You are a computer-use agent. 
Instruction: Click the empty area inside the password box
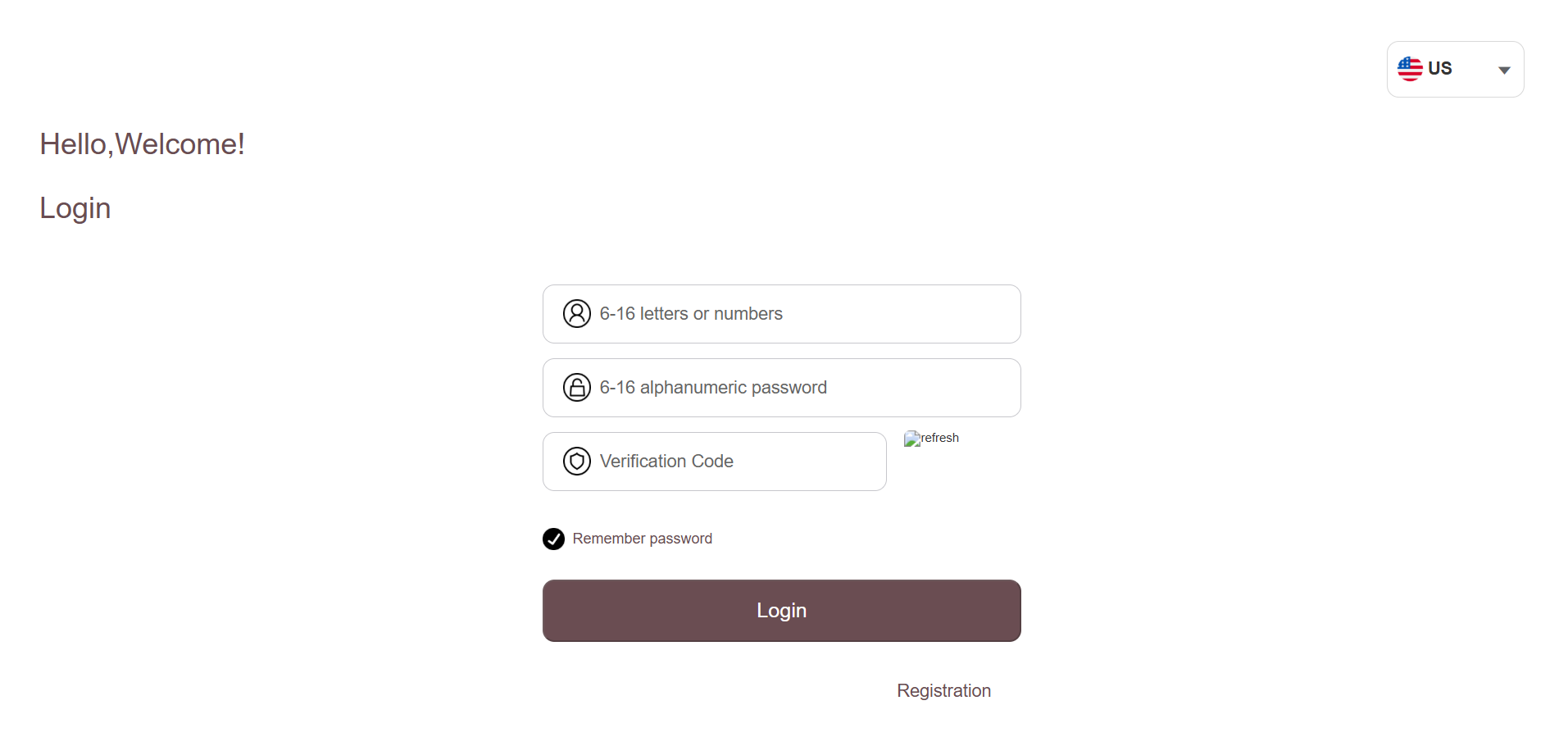(926, 388)
